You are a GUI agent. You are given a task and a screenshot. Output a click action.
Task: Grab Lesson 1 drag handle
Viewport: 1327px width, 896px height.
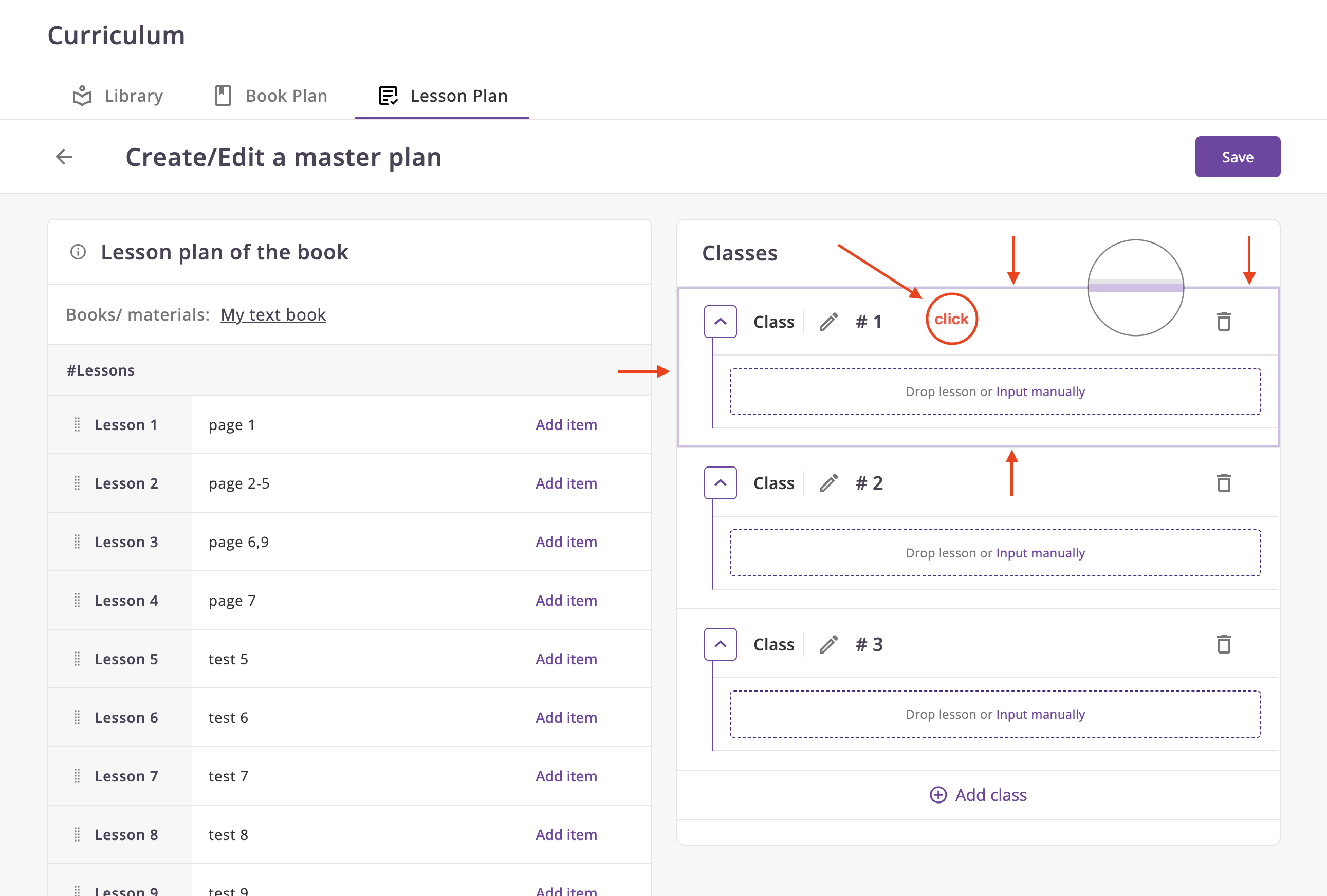77,424
